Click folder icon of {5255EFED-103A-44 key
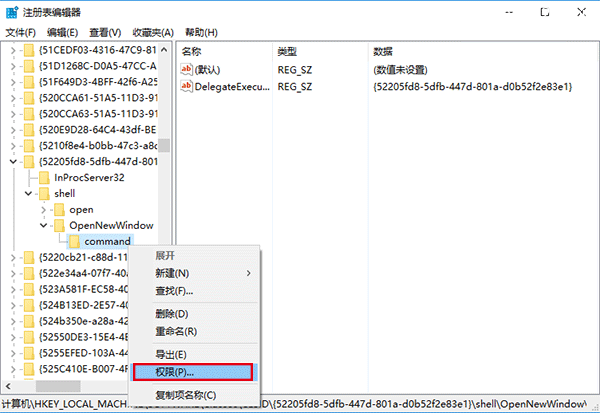This screenshot has height=413, width=600. [x=29, y=353]
